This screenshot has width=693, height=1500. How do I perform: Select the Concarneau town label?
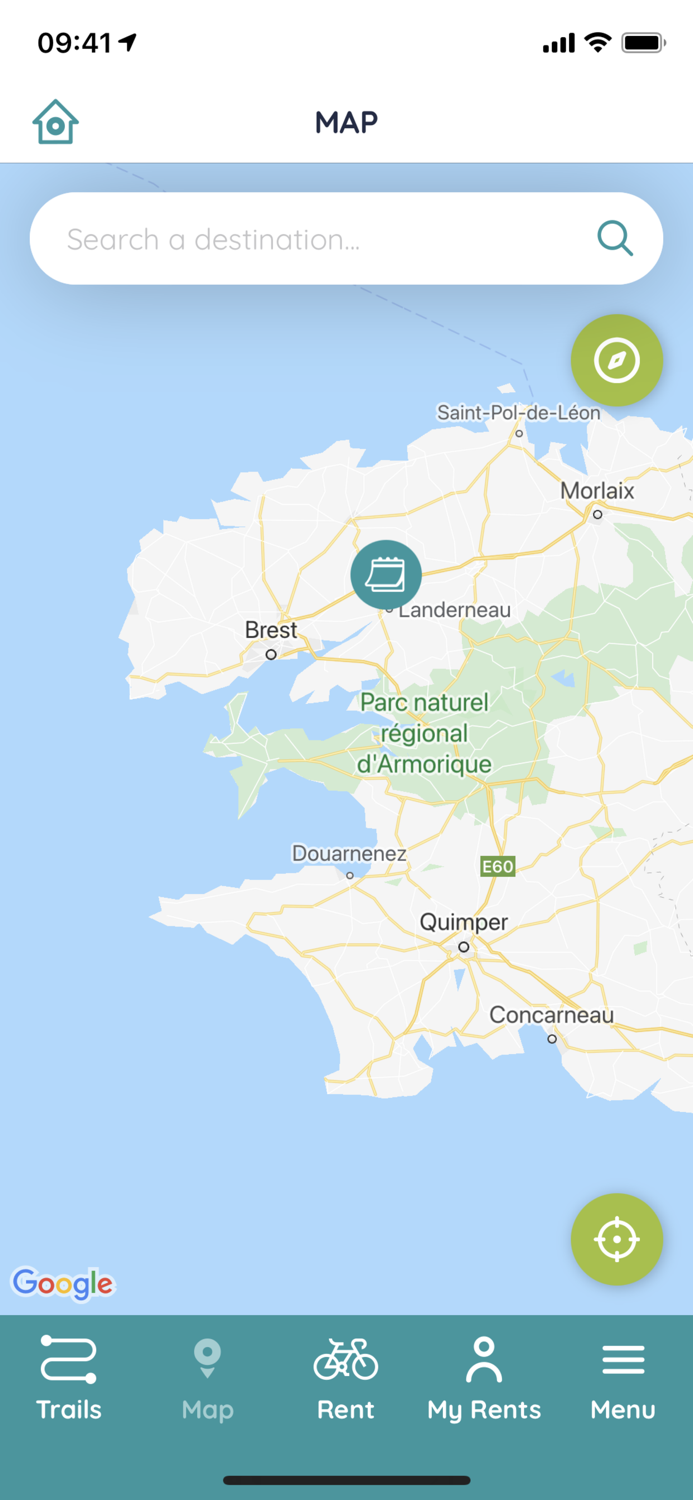[552, 1015]
